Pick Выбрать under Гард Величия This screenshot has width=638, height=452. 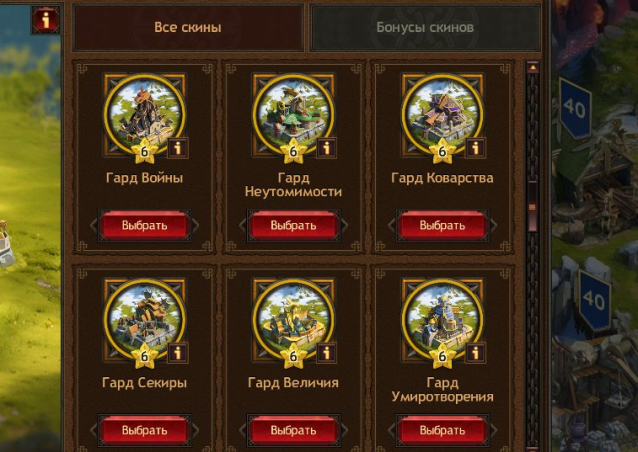[x=293, y=430]
